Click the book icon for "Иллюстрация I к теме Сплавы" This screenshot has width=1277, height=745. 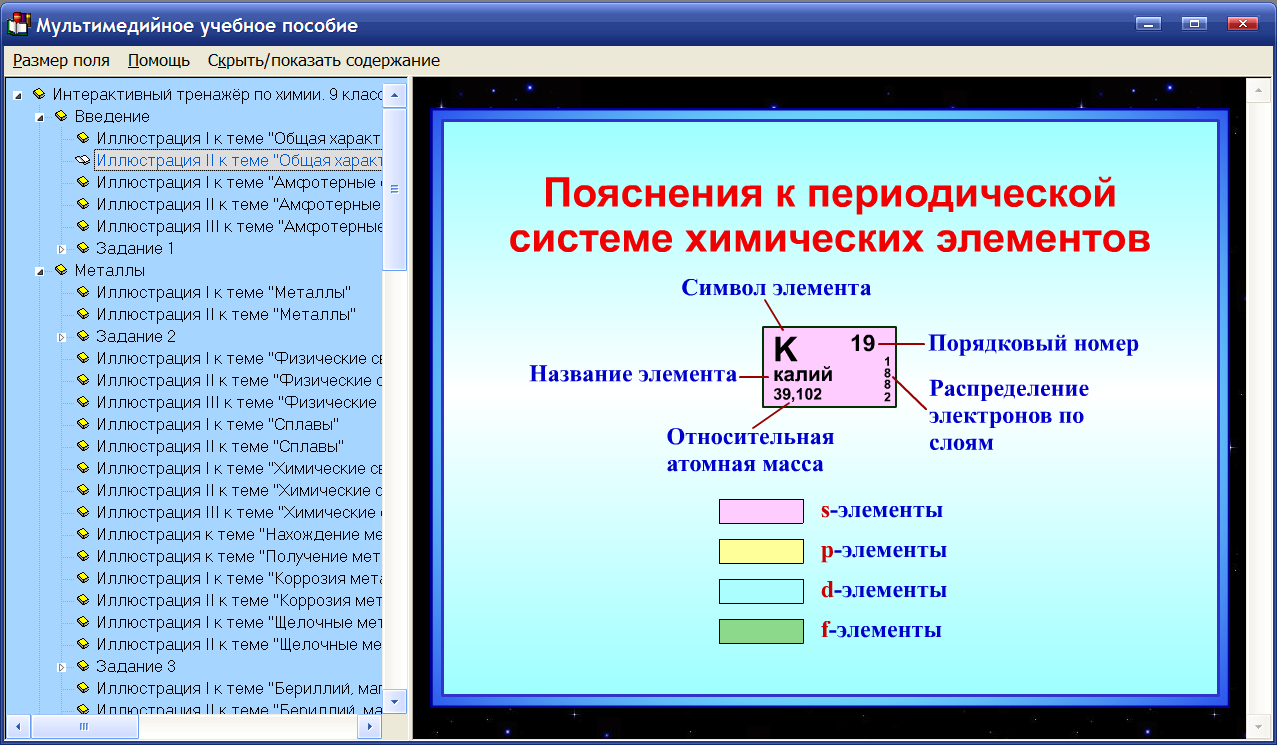click(x=81, y=423)
